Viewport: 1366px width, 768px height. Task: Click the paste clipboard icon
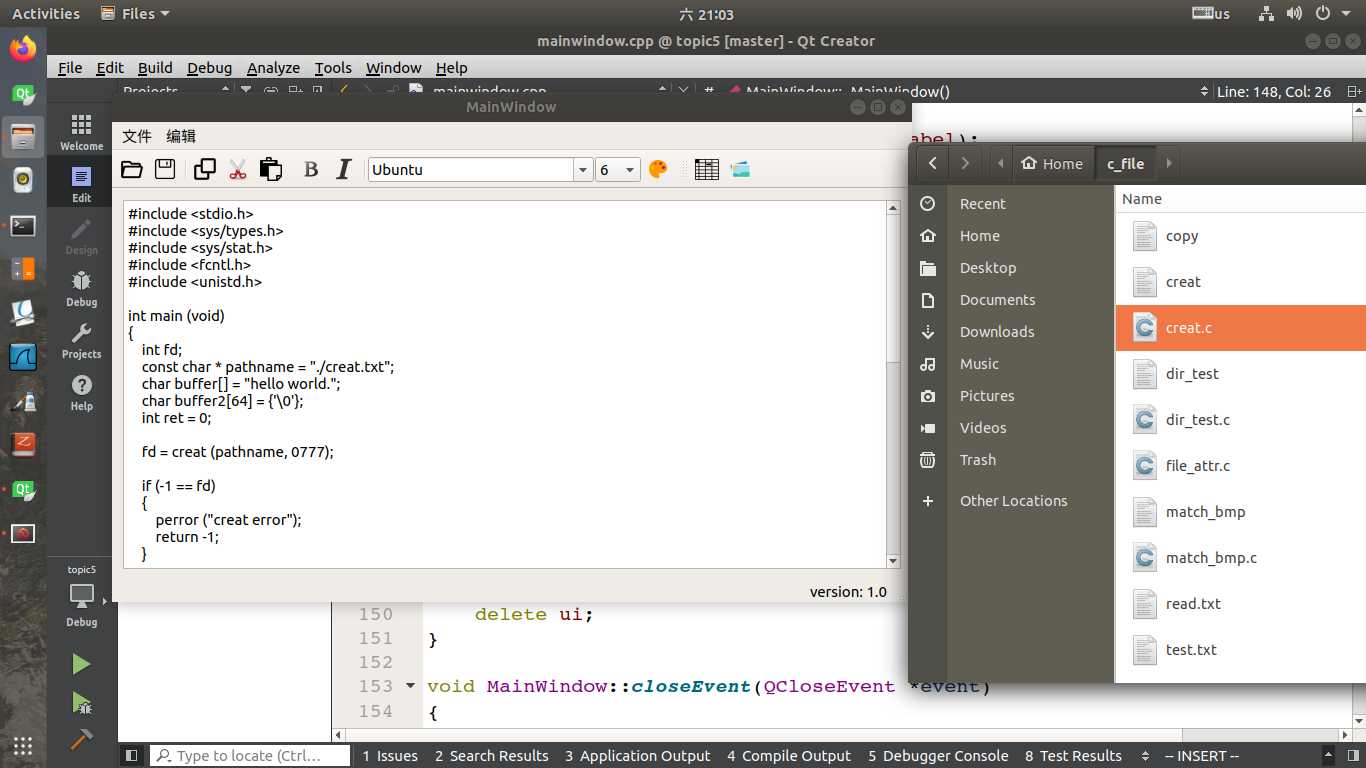tap(271, 169)
